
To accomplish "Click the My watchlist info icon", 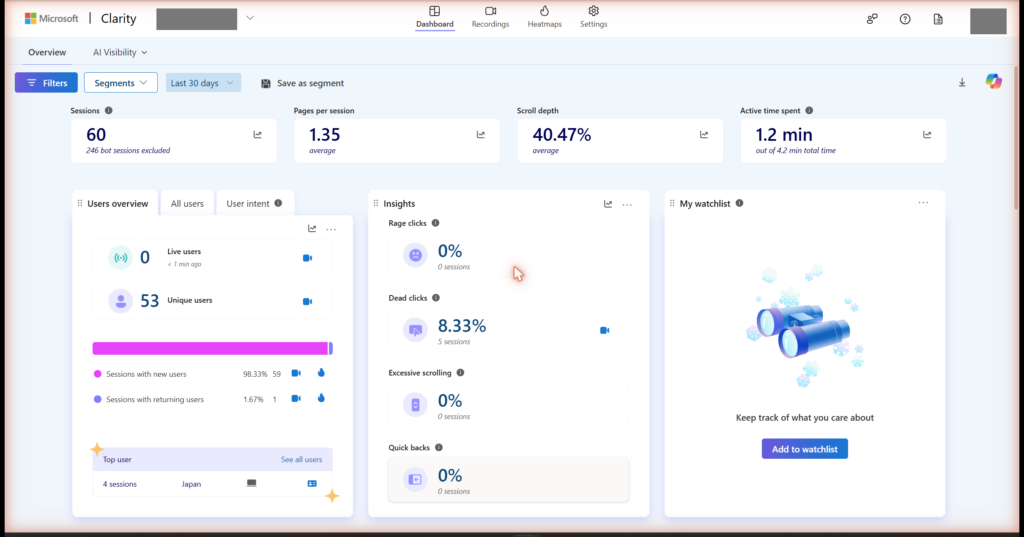I will (739, 203).
